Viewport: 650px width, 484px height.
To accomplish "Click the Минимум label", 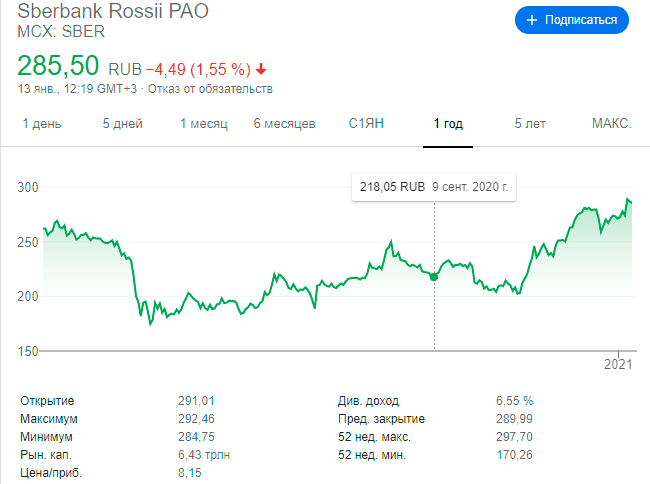I will tap(46, 437).
